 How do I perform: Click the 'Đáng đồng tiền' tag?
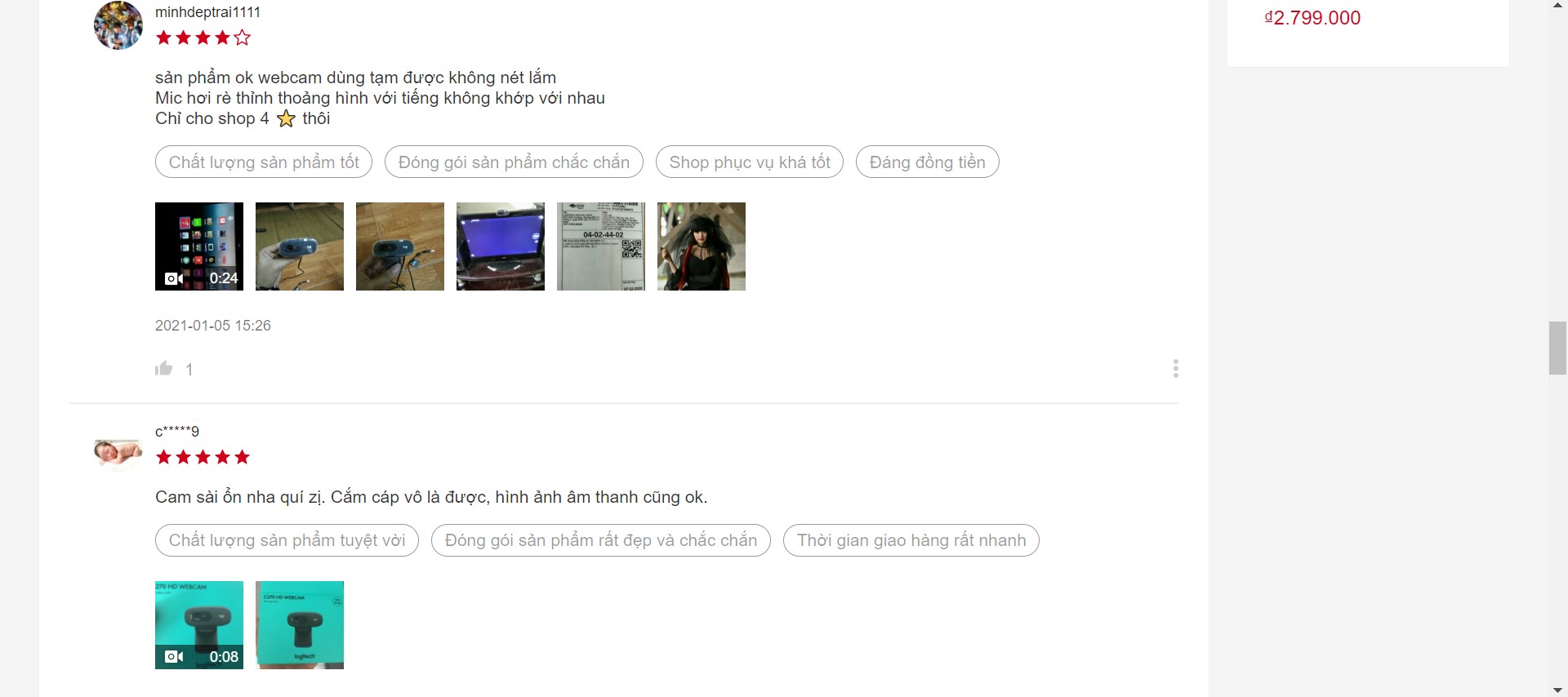click(927, 162)
